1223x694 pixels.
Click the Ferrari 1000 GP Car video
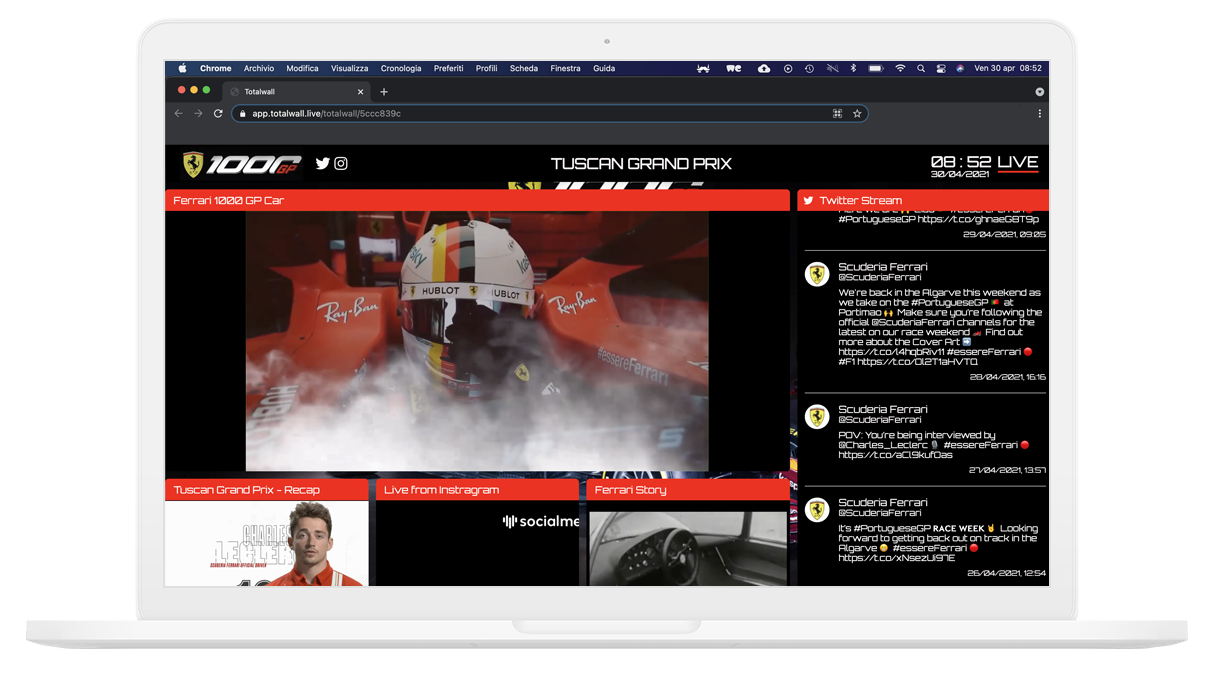tap(477, 341)
